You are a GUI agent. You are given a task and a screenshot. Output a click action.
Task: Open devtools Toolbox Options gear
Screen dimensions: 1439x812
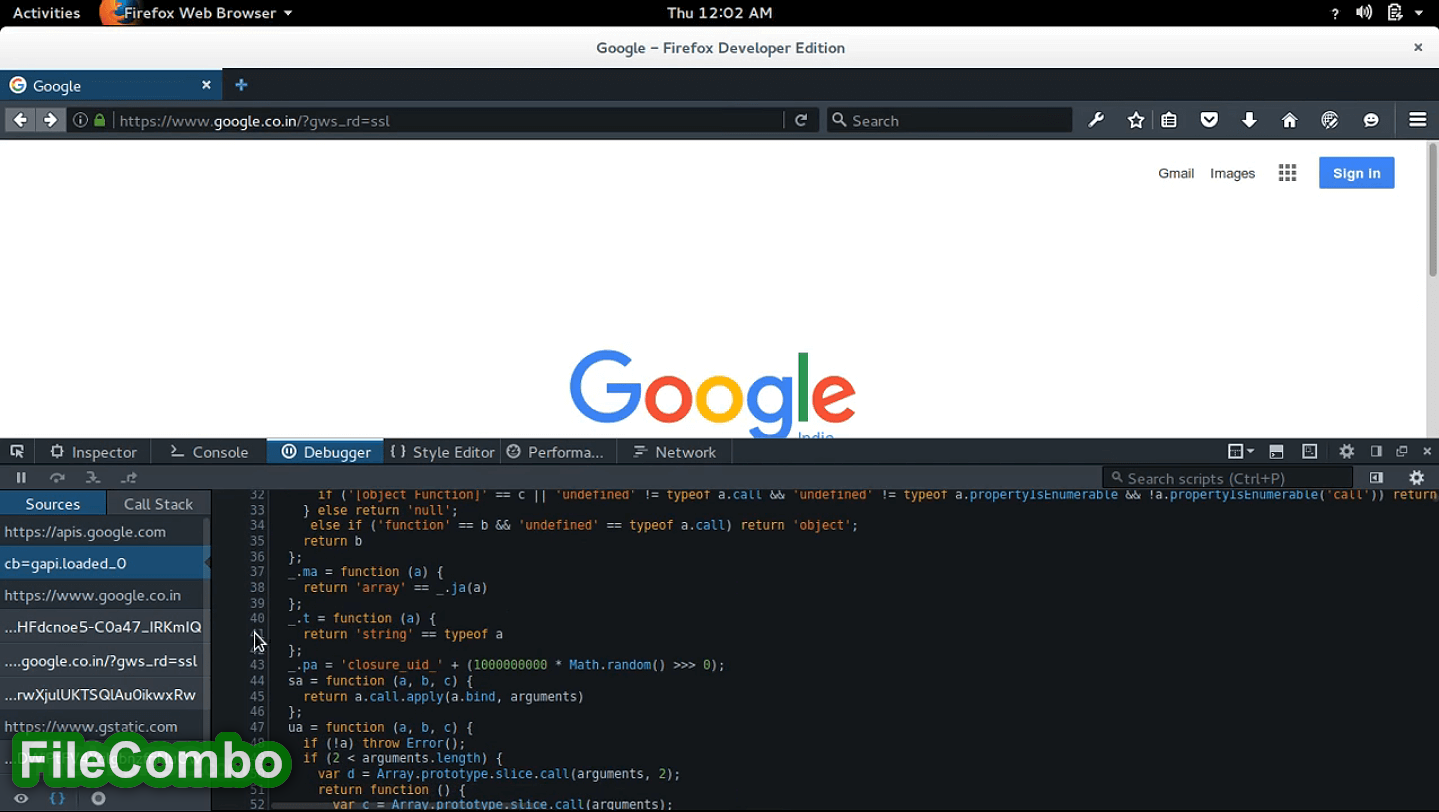(1347, 452)
